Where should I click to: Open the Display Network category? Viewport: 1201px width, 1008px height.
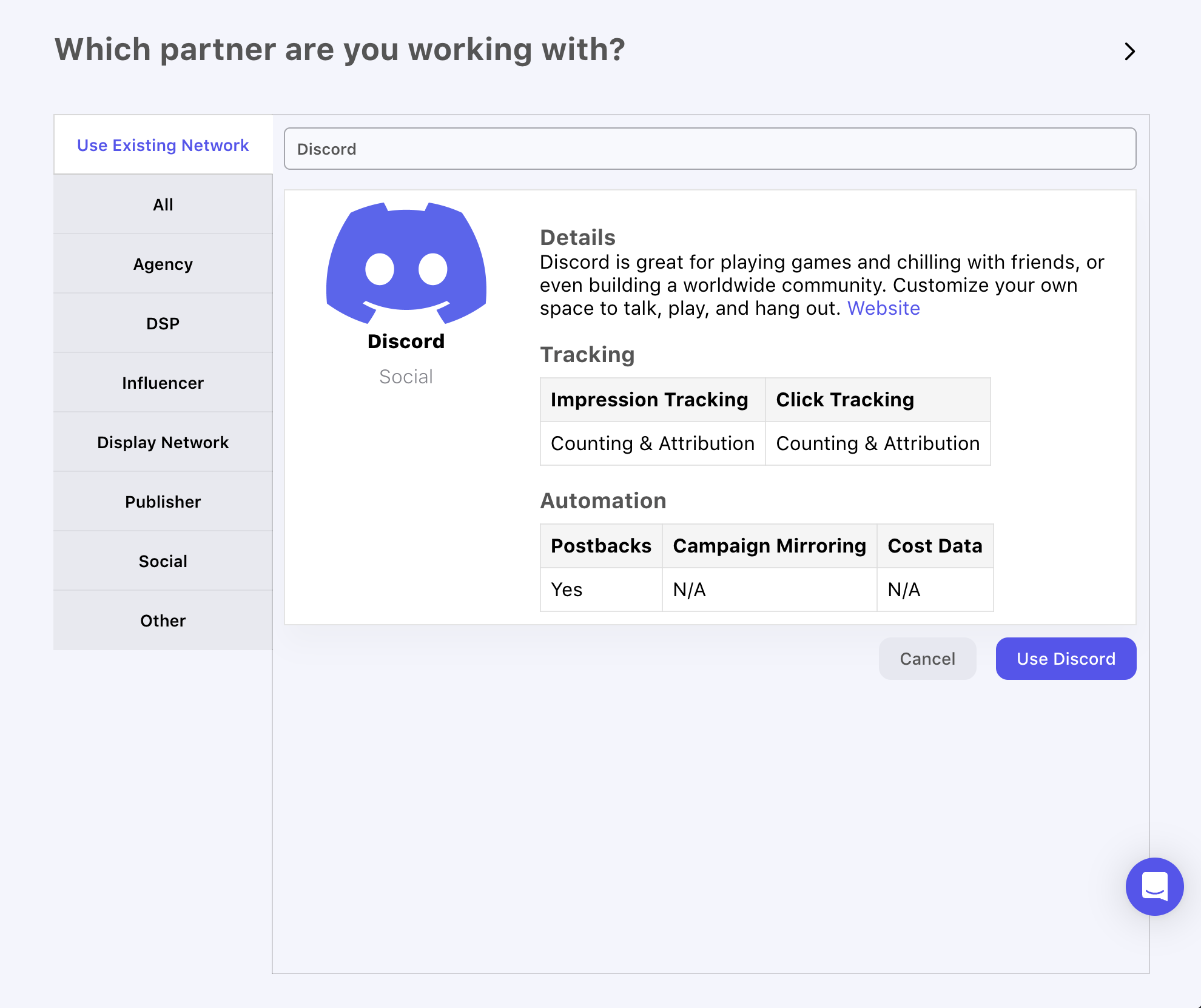pos(163,443)
